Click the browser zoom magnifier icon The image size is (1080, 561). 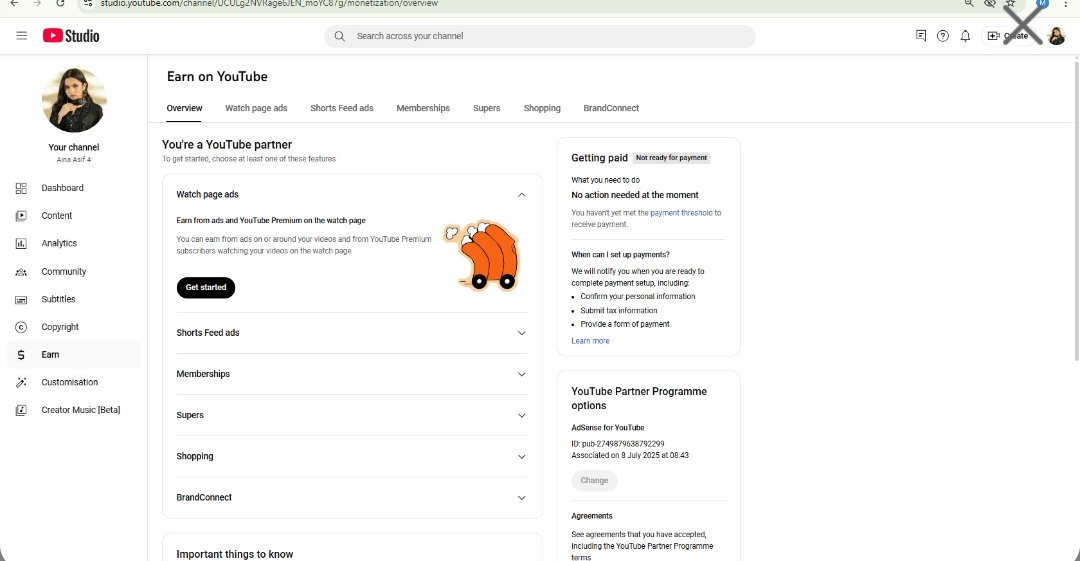[x=969, y=3]
